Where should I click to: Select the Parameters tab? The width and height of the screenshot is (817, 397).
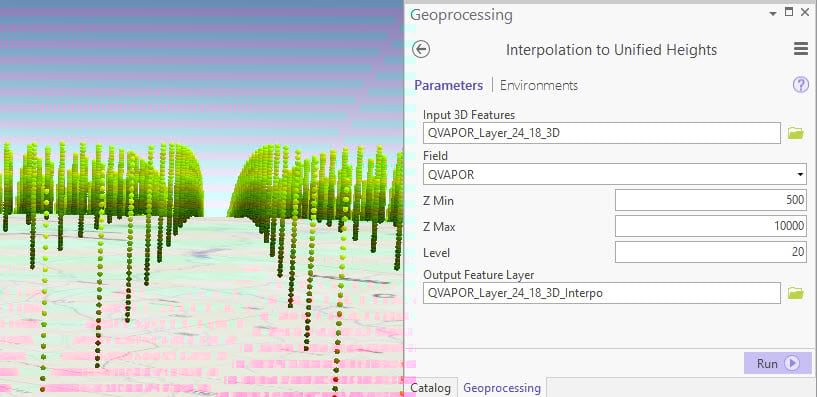[x=449, y=85]
